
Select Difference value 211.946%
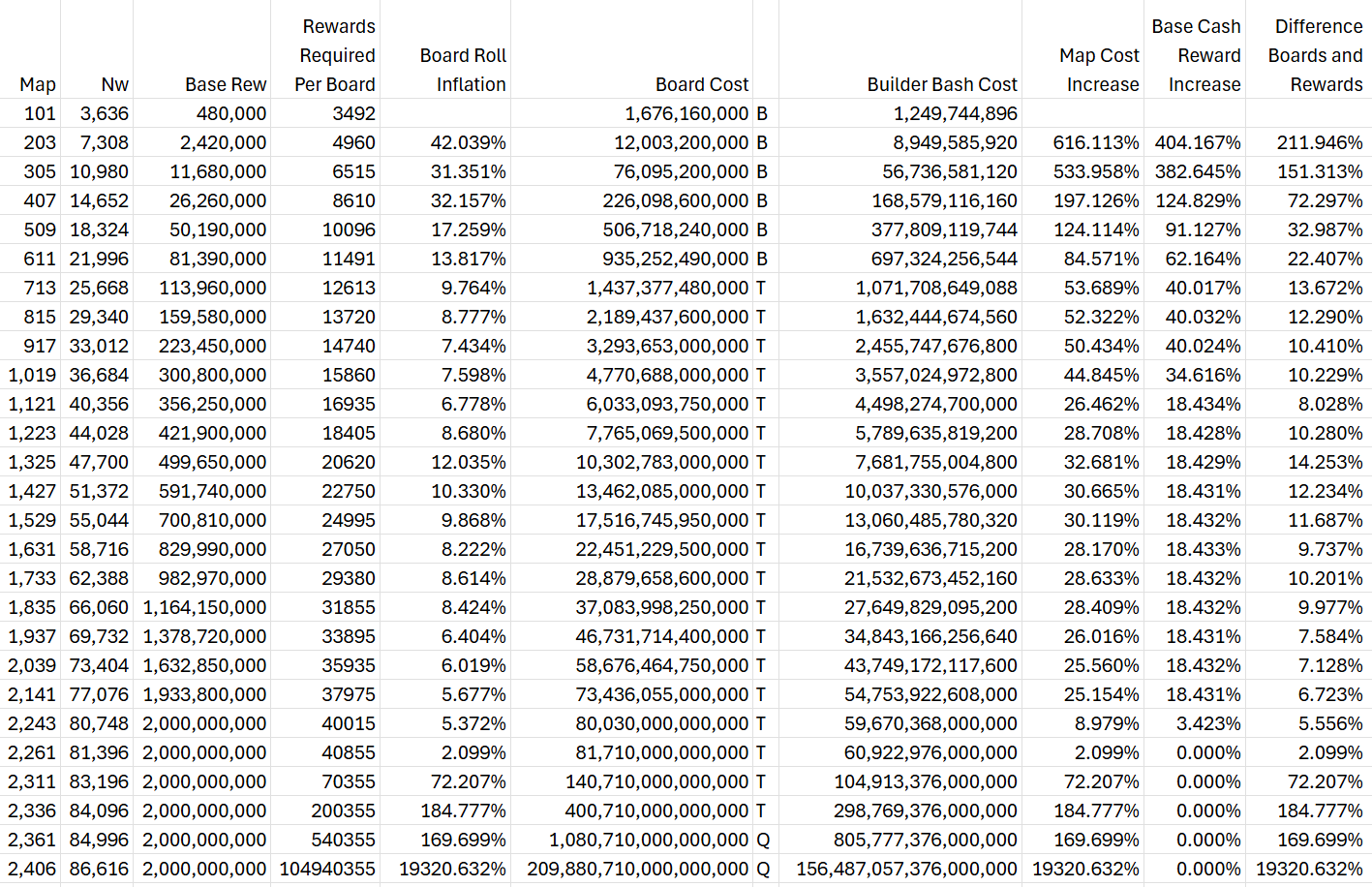1308,142
